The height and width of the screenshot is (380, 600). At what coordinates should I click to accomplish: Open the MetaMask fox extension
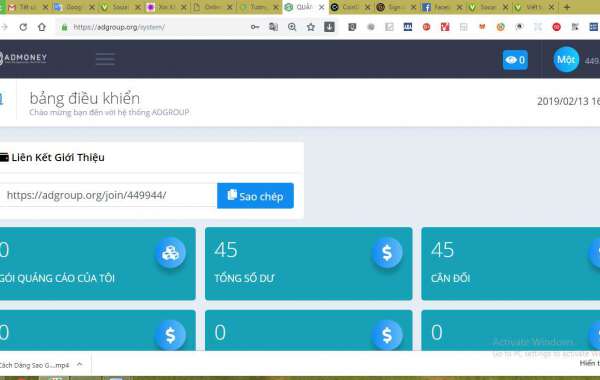482,27
